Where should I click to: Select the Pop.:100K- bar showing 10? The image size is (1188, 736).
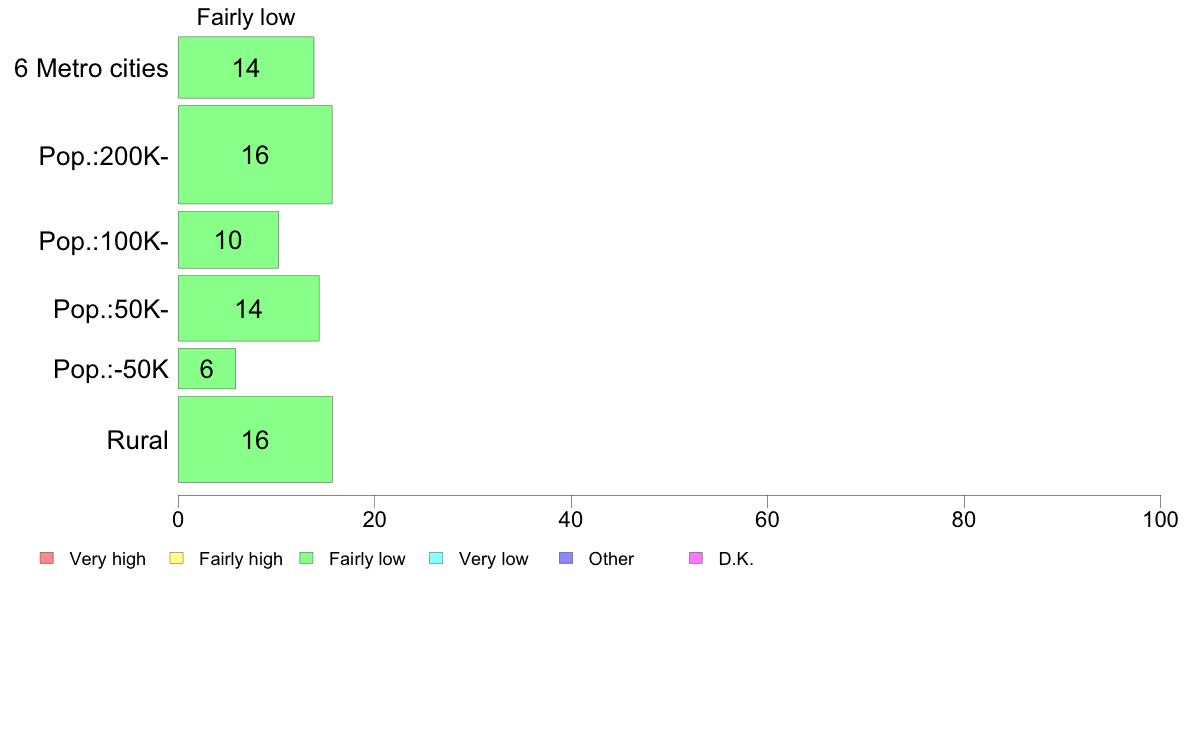coord(228,240)
